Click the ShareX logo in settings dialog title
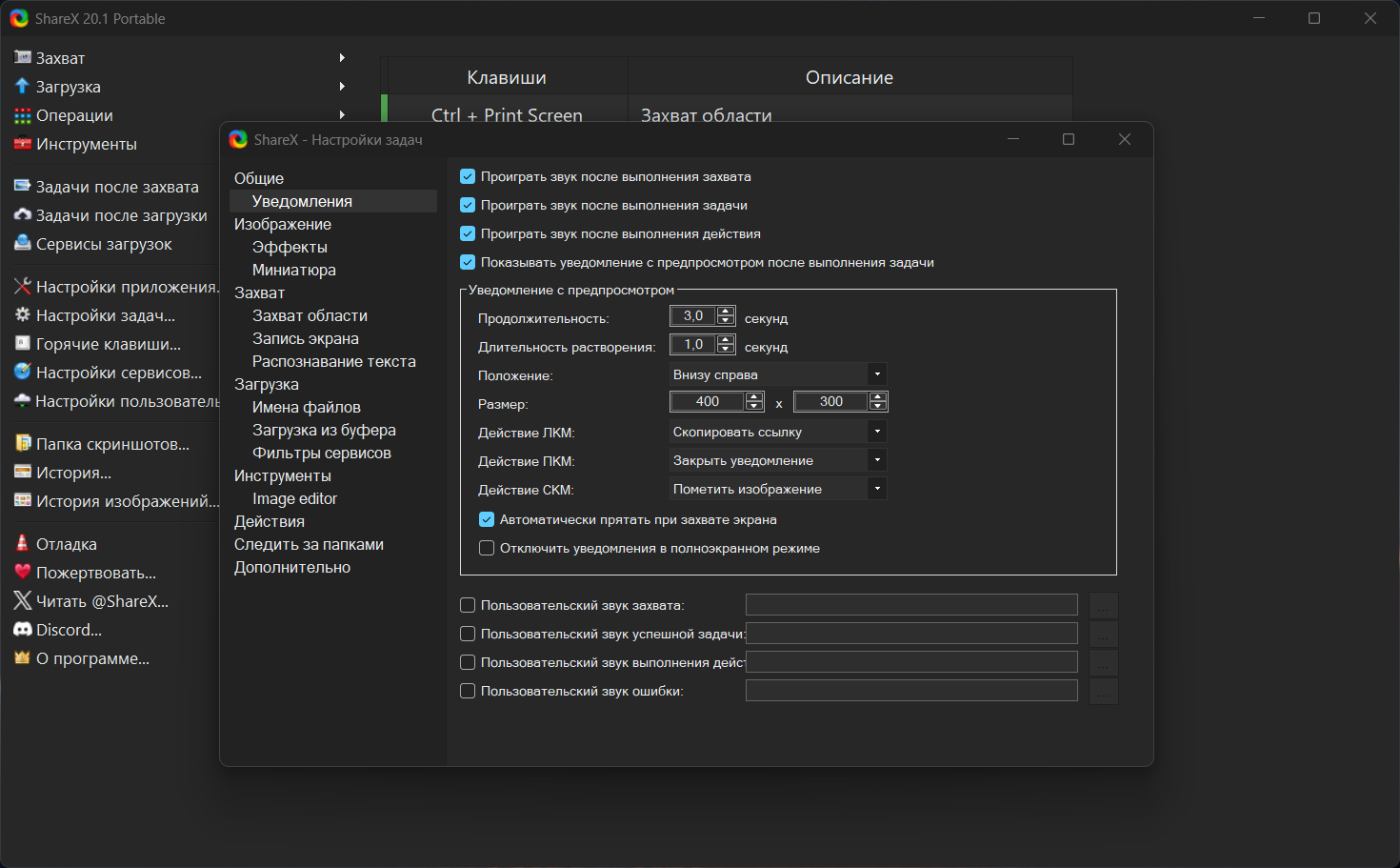This screenshot has width=1400, height=868. pos(238,140)
